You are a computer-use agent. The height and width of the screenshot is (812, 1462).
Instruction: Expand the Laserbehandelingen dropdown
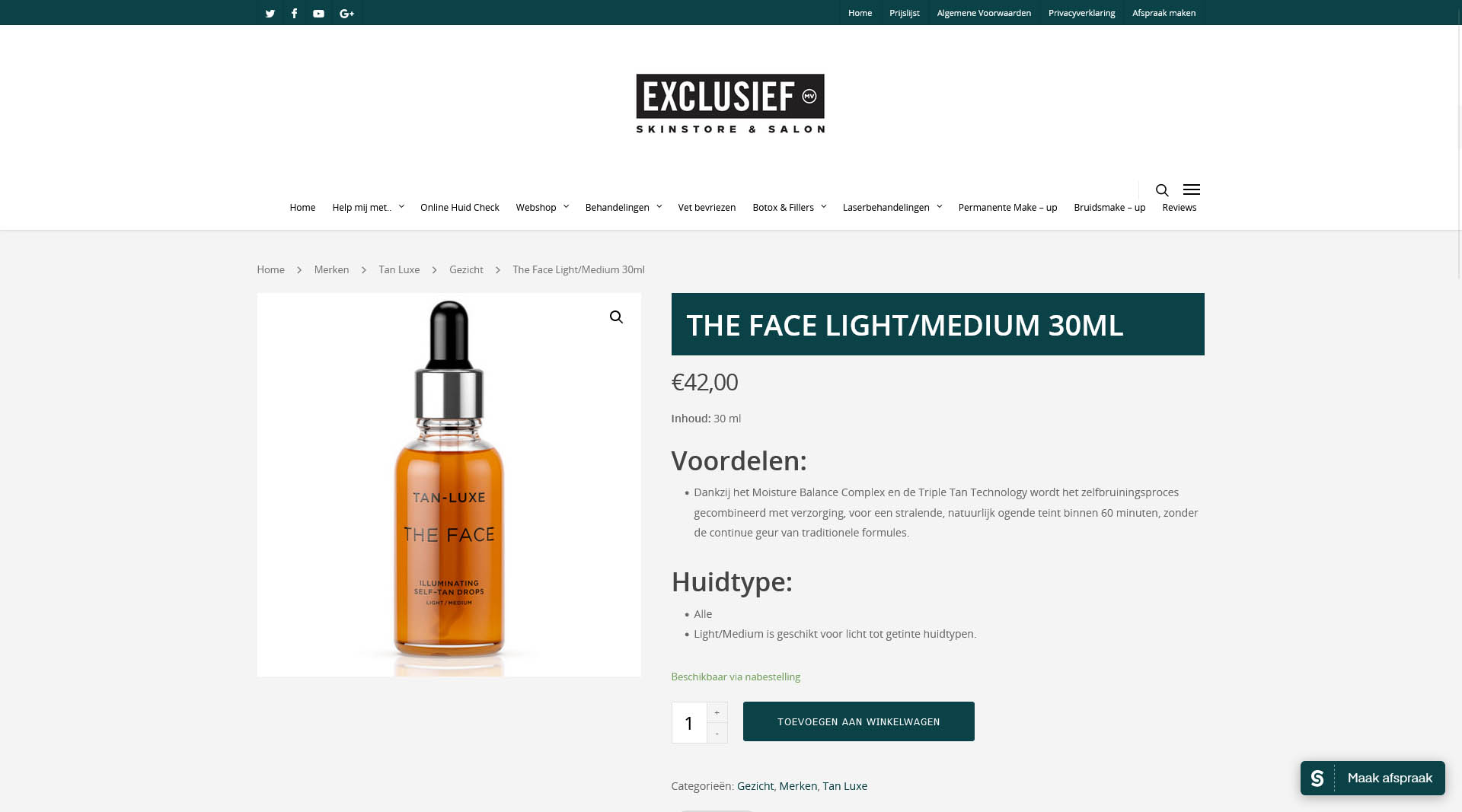coord(892,207)
